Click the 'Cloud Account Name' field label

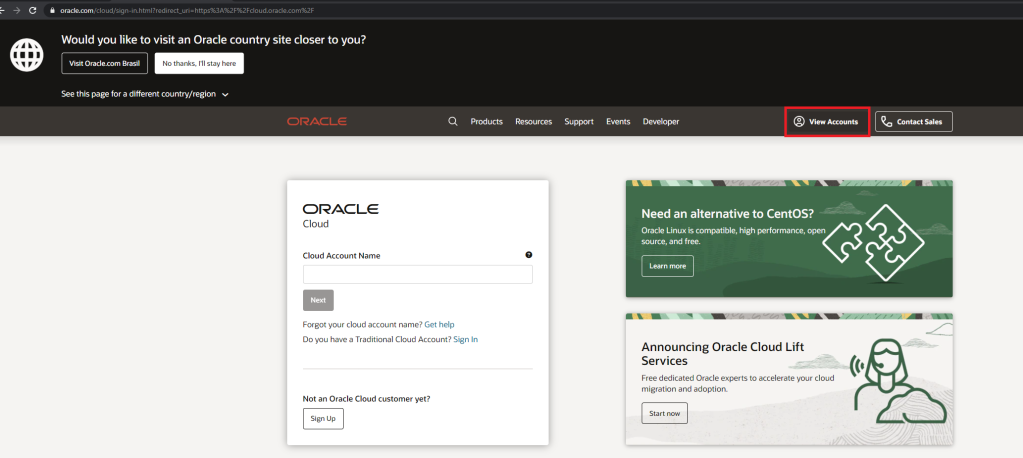341,256
